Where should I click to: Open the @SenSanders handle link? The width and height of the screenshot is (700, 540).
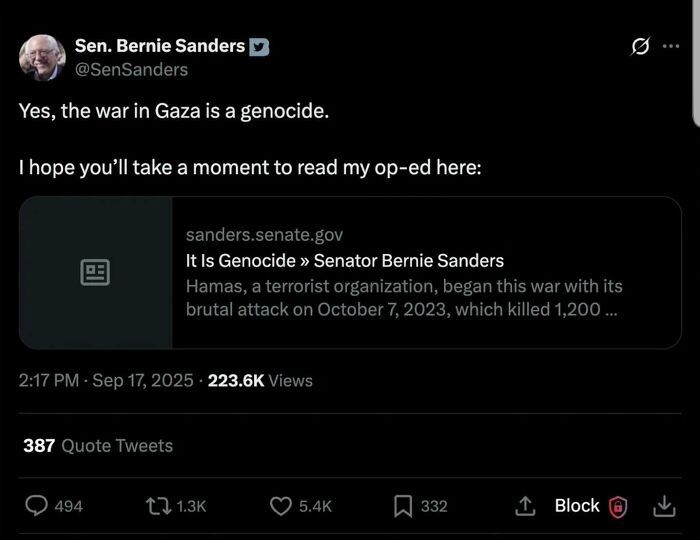tap(131, 69)
